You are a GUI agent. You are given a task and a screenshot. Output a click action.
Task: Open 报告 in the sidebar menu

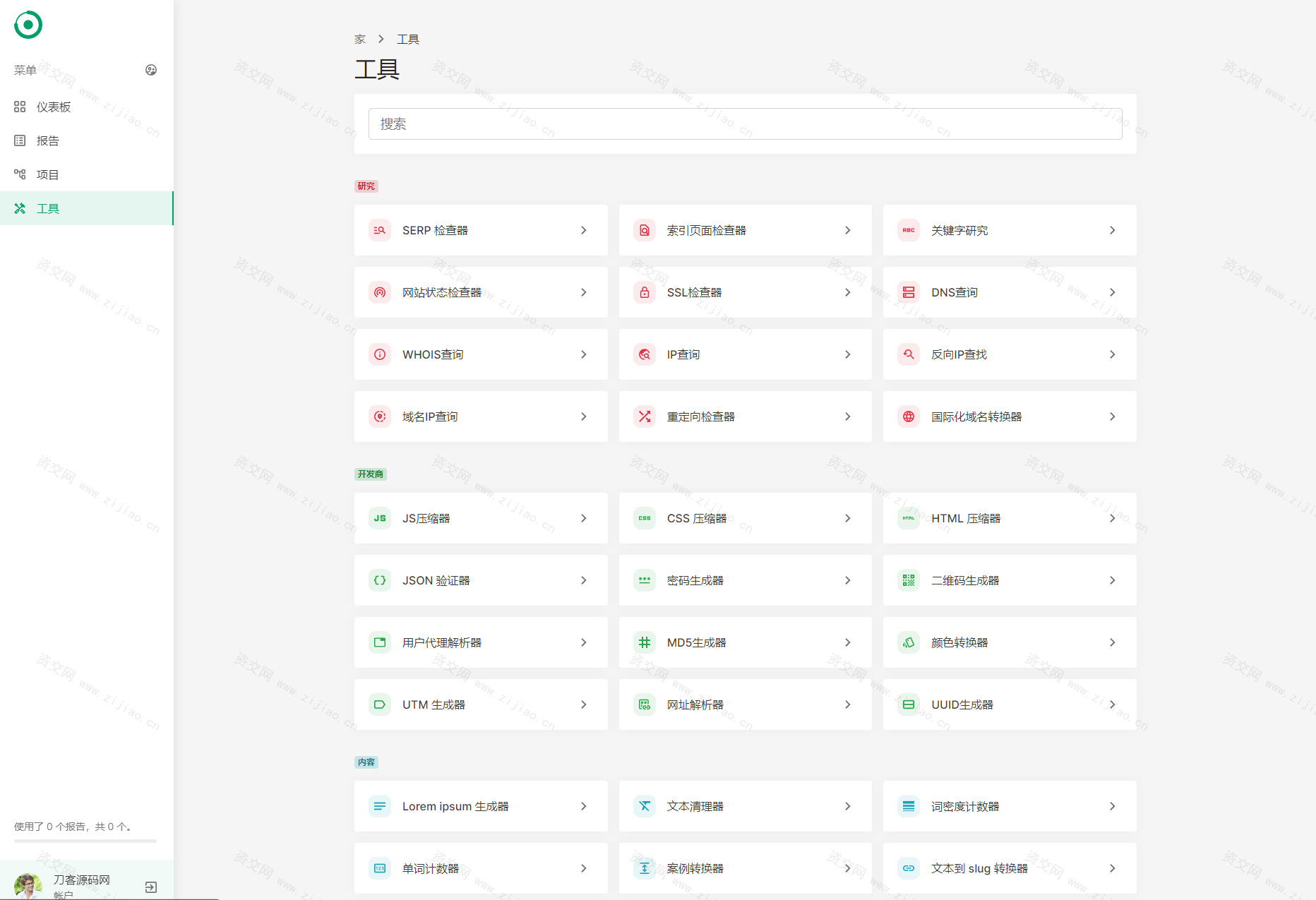pyautogui.click(x=87, y=140)
